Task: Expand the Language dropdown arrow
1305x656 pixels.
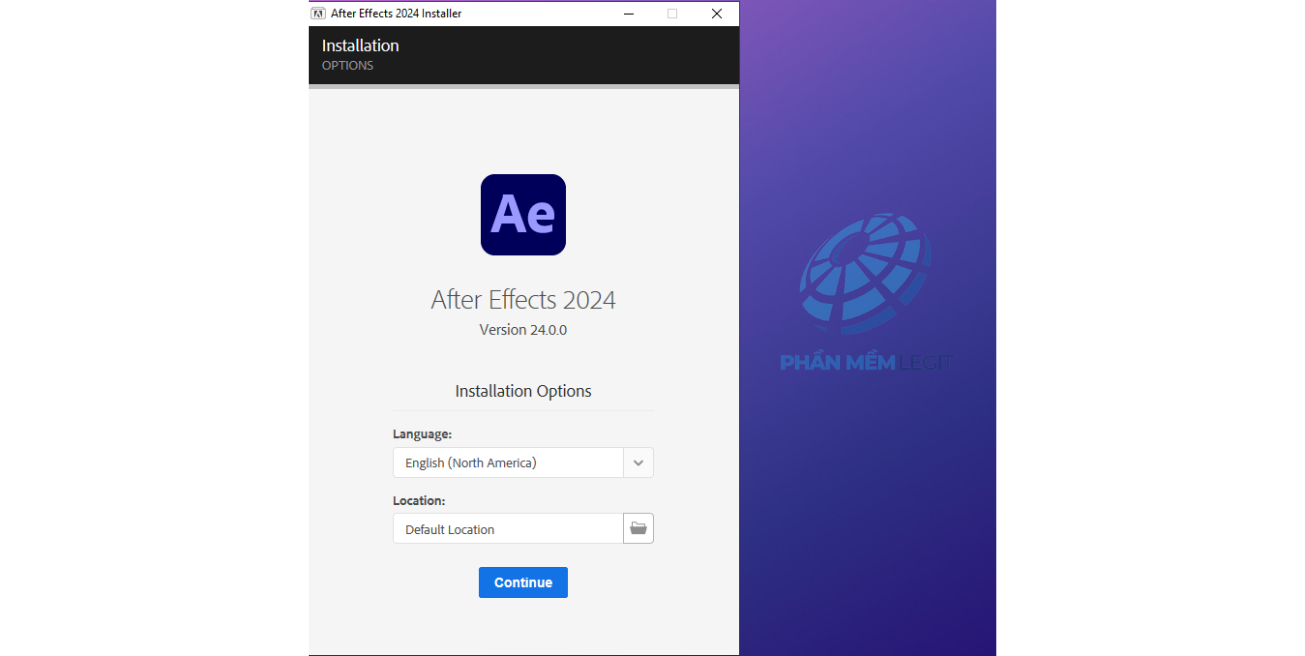Action: tap(638, 463)
